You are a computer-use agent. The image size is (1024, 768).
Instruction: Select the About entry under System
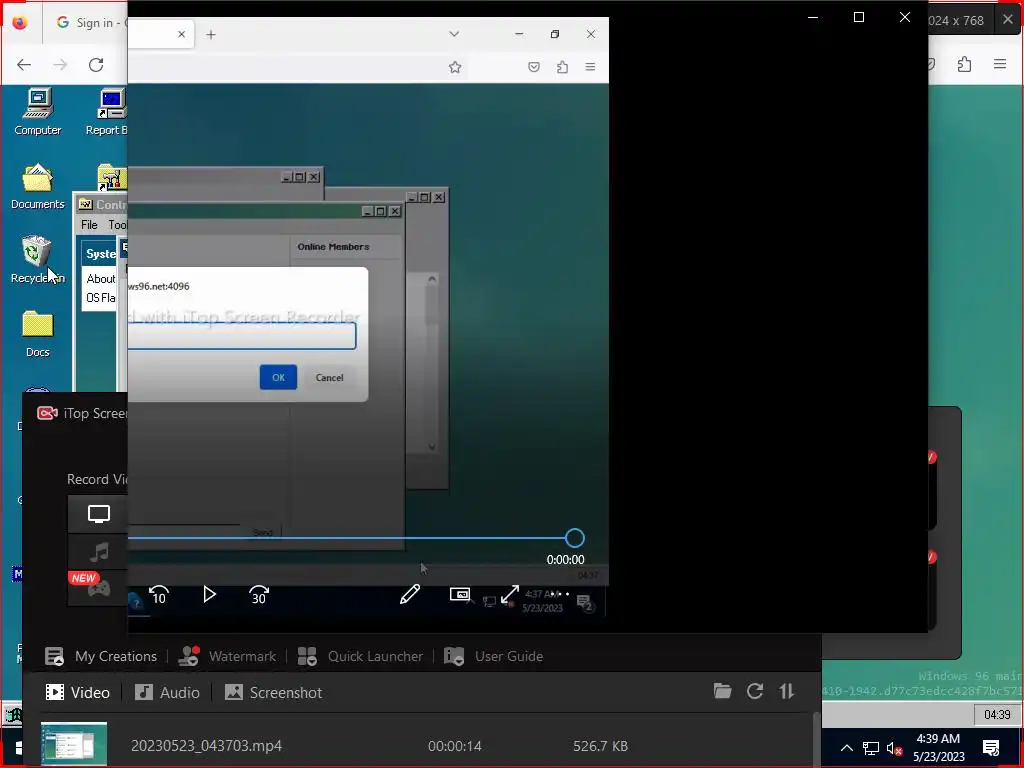pyautogui.click(x=101, y=279)
